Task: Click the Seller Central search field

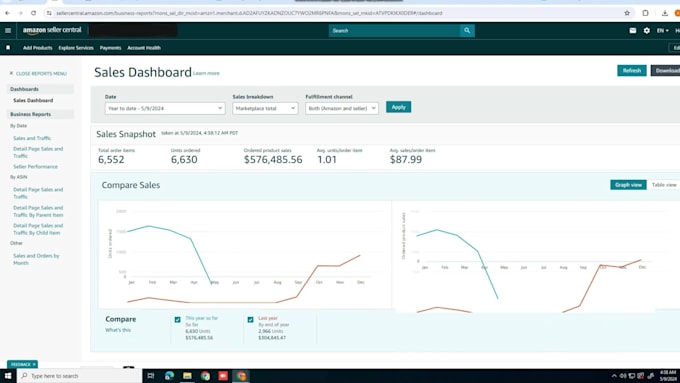Action: tap(394, 30)
